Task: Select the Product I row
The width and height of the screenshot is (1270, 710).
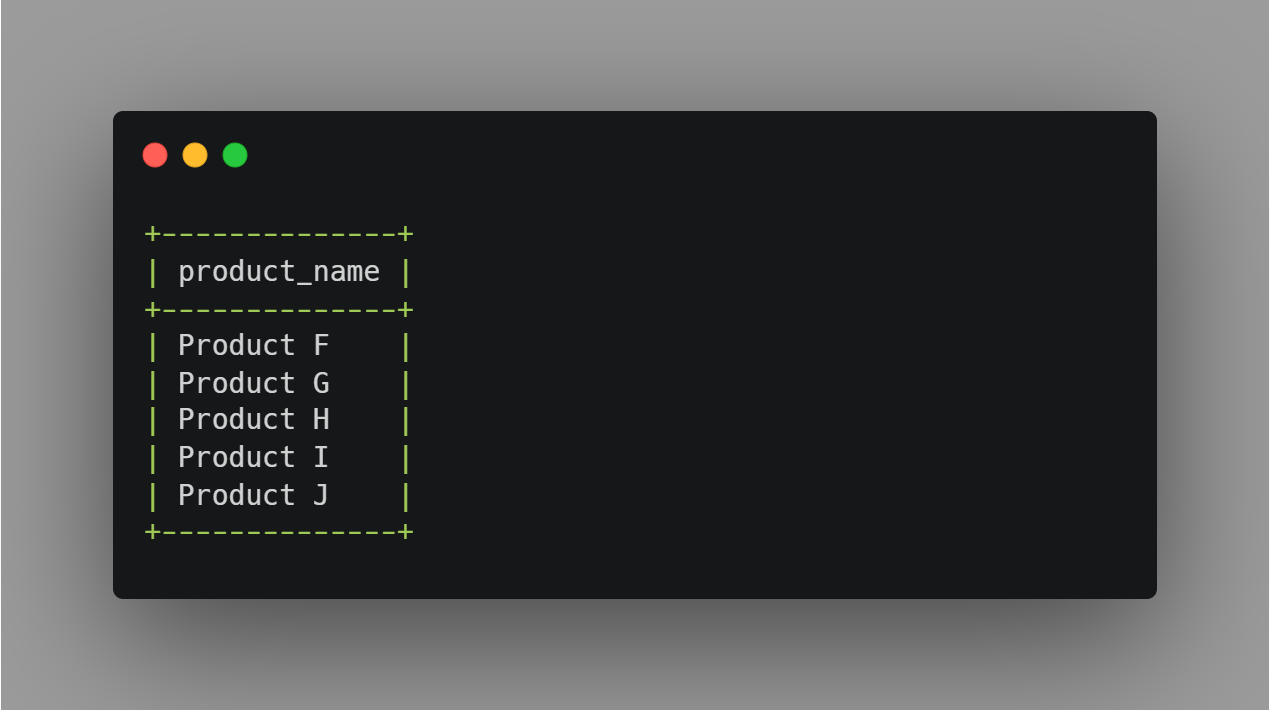Action: 253,458
